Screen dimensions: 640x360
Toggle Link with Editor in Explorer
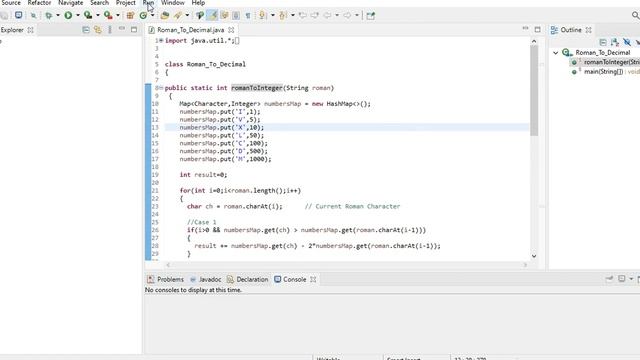98,30
